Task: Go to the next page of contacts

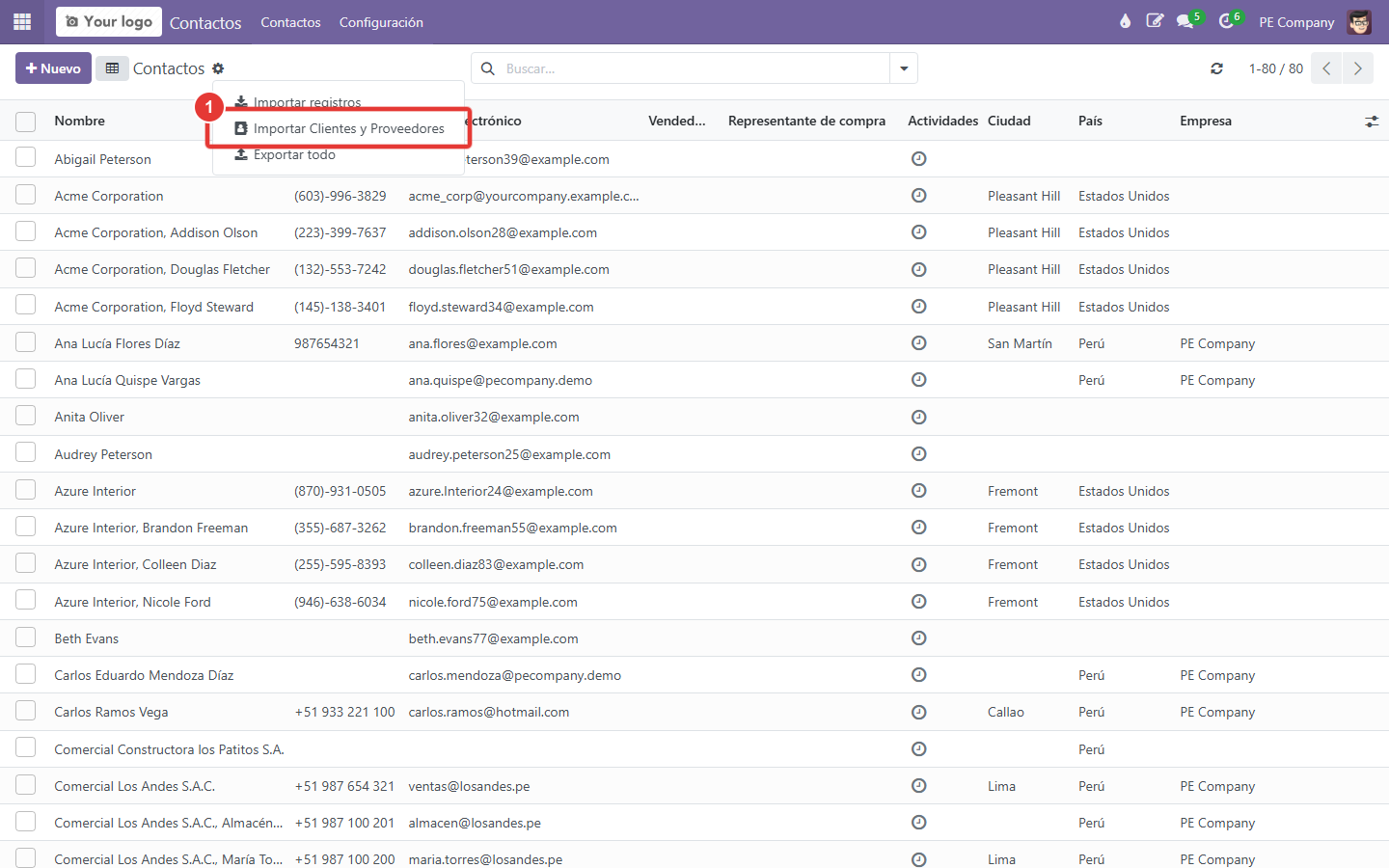Action: click(x=1358, y=68)
